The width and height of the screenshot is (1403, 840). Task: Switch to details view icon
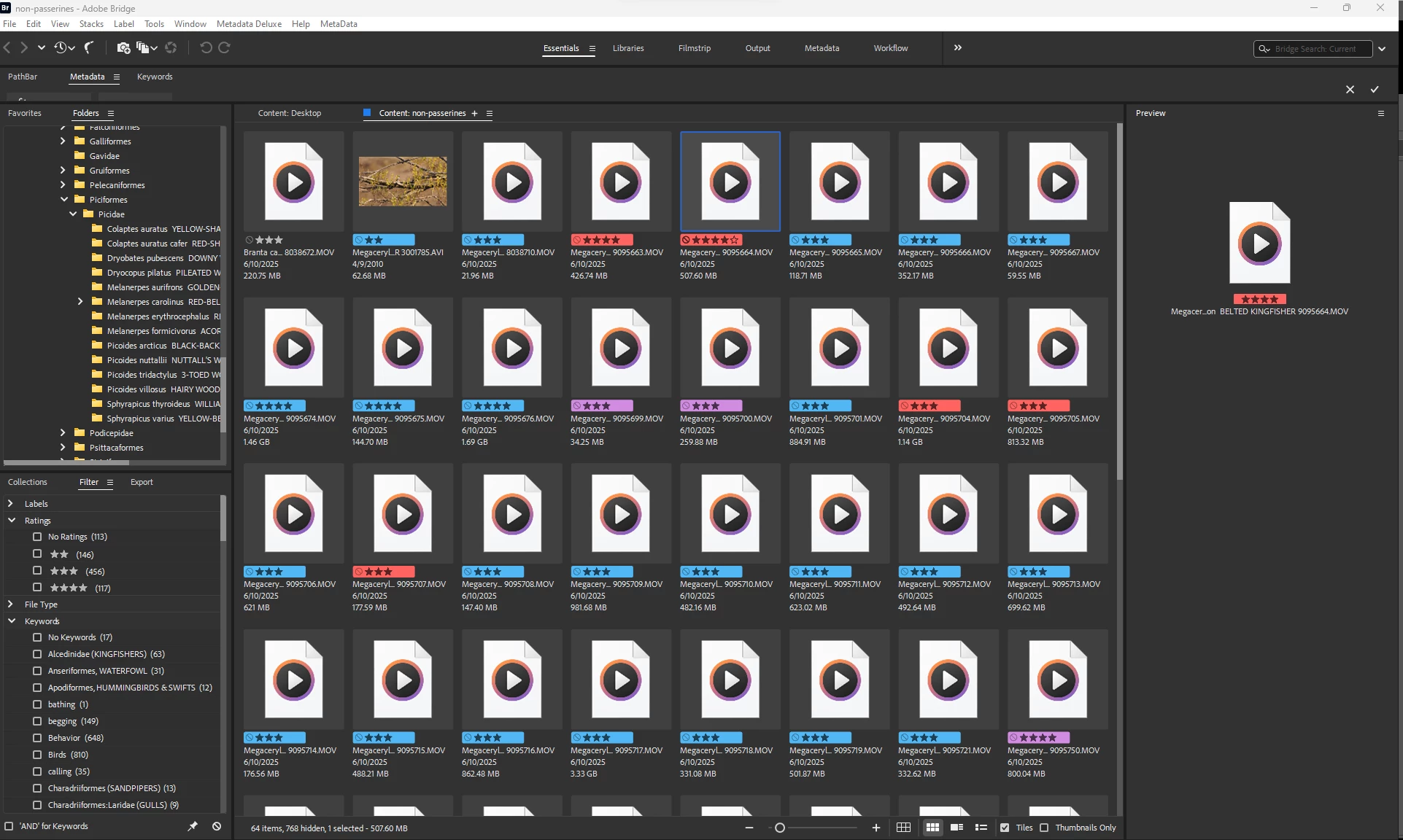[x=956, y=828]
